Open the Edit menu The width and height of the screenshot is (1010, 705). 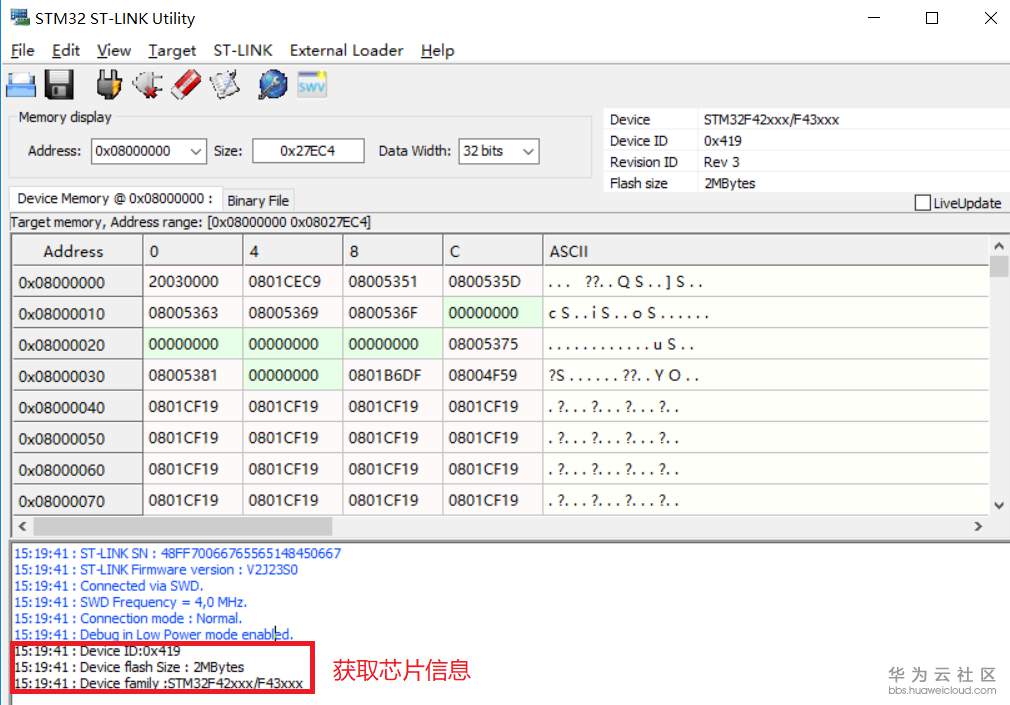(66, 50)
